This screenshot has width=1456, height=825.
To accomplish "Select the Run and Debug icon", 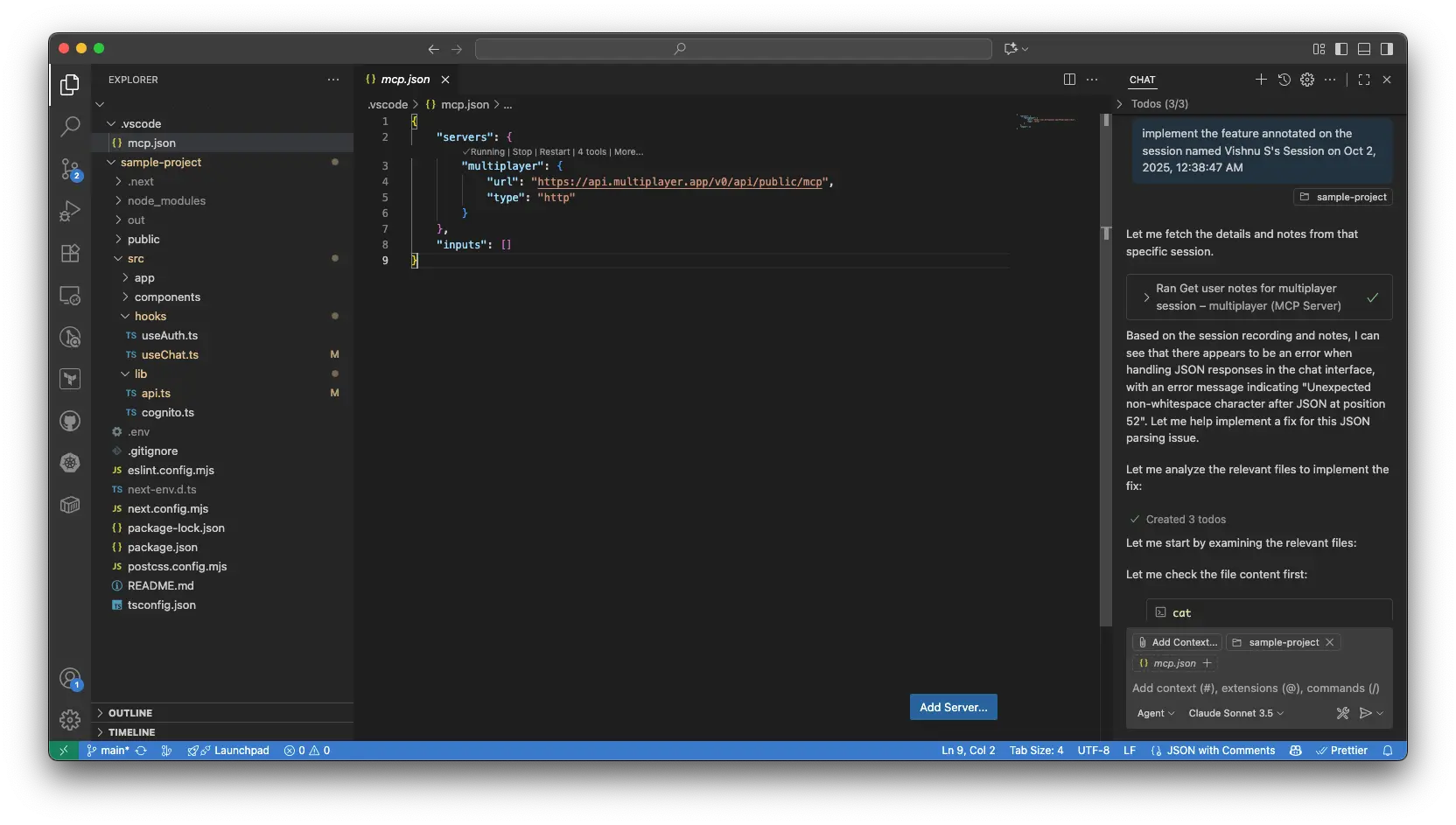I will coord(70,211).
